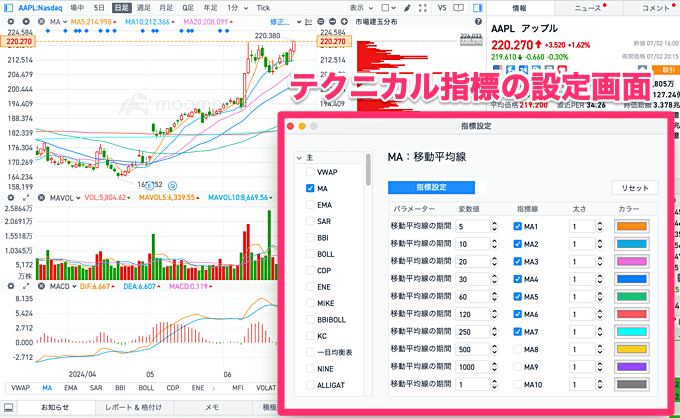Zoom out chart with minus icon

(x=333, y=22)
